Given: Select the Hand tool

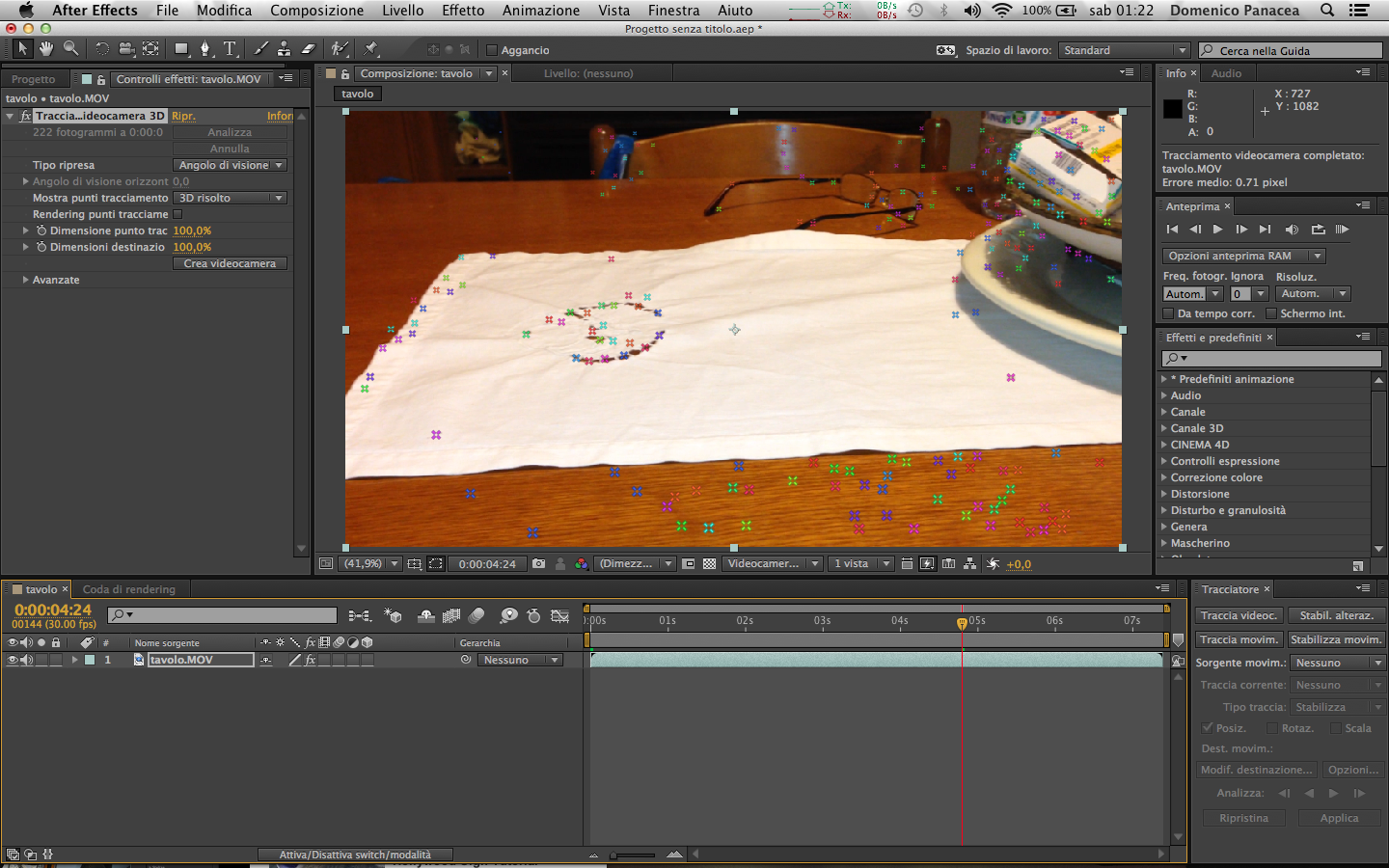Looking at the screenshot, I should tap(46, 48).
